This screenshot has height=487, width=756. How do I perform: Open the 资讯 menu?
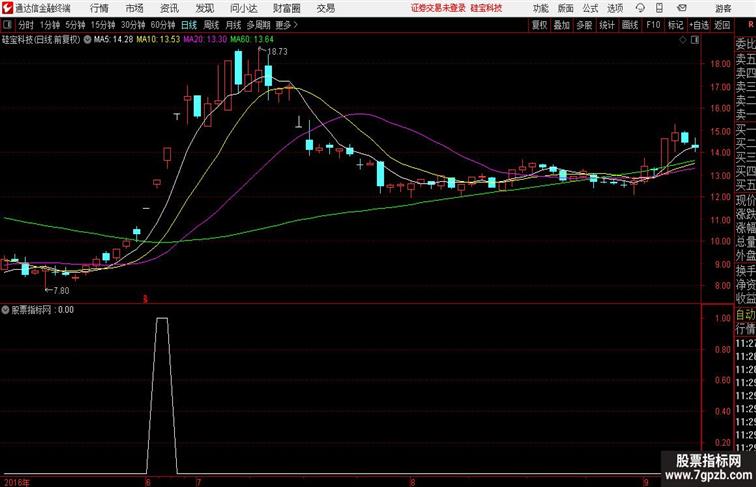coord(169,8)
